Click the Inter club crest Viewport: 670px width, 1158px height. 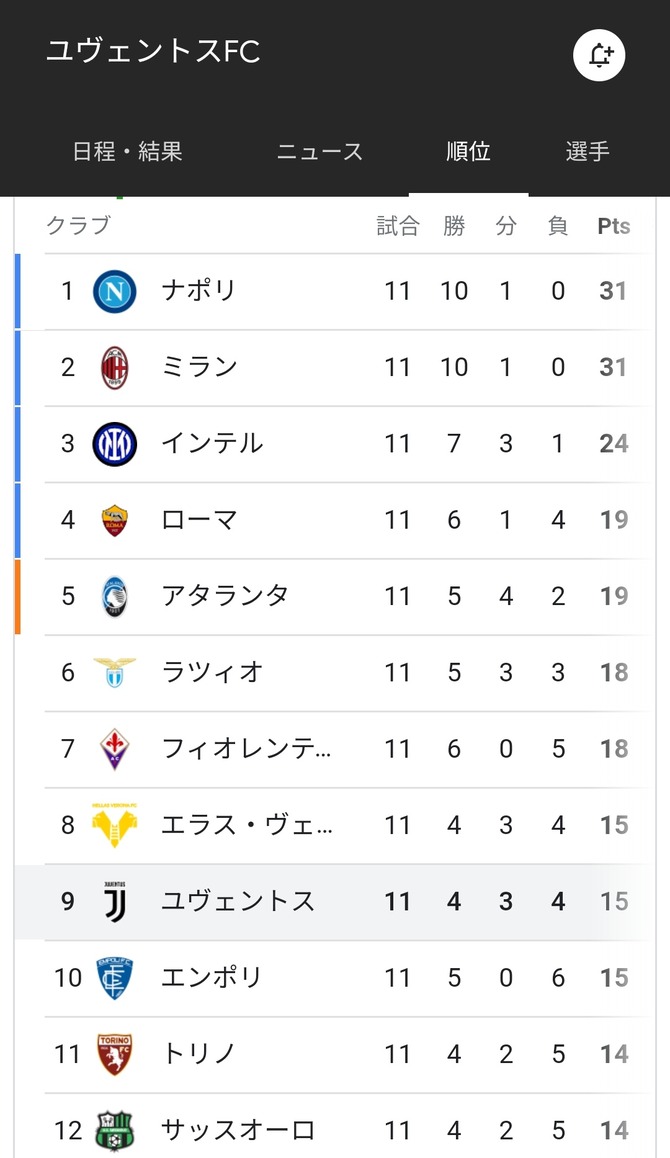[x=115, y=444]
